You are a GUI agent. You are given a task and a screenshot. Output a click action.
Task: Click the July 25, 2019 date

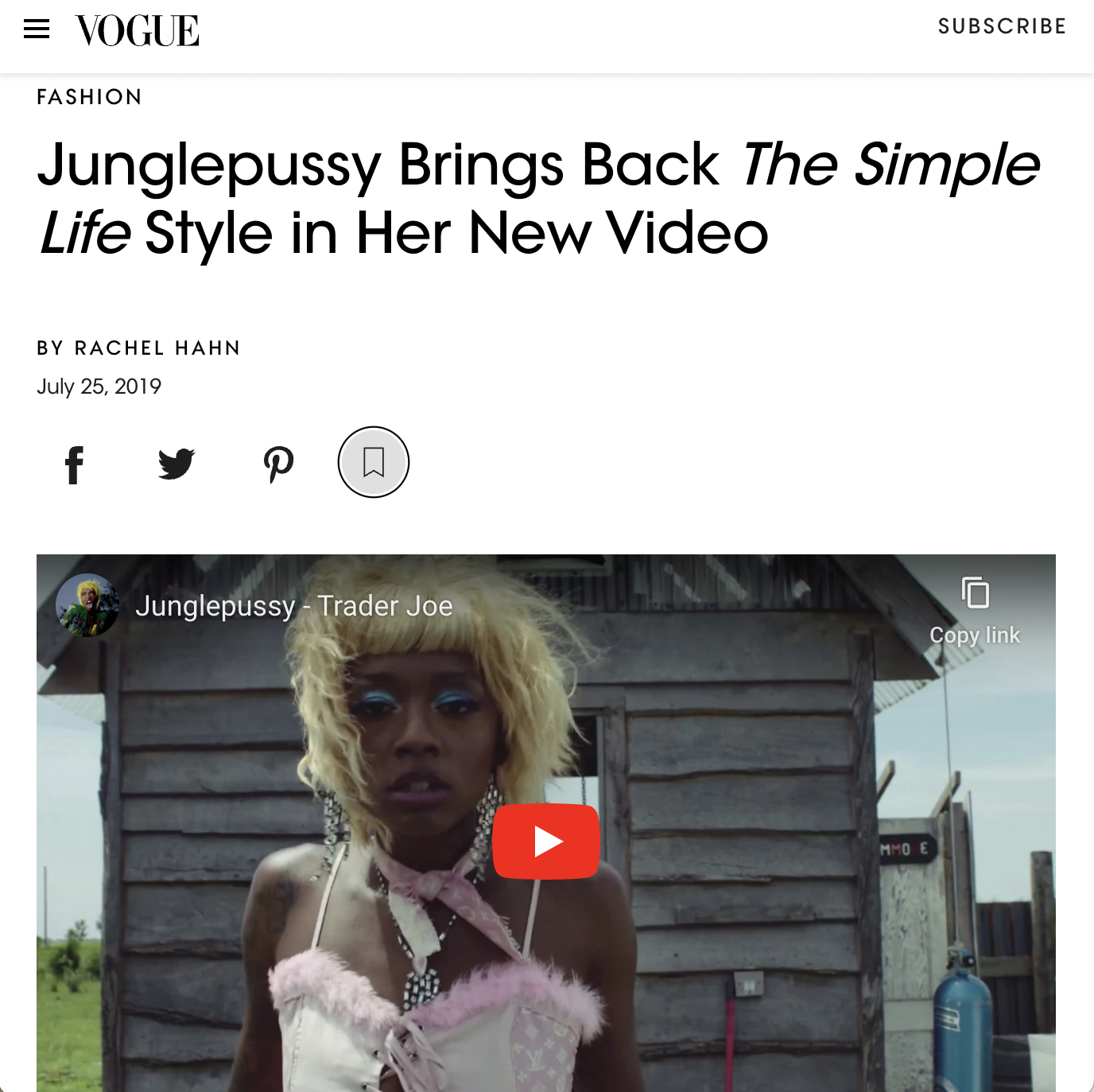(99, 387)
